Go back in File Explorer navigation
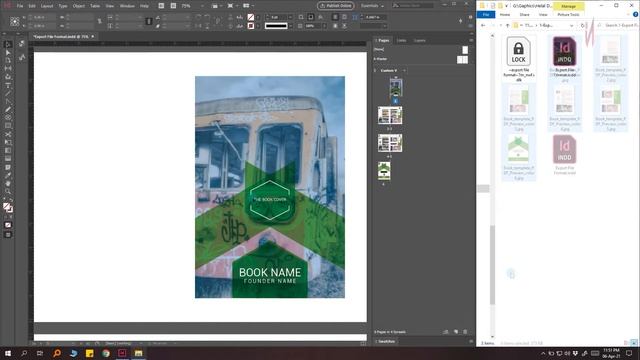This screenshot has height=360, width=640. (483, 25)
